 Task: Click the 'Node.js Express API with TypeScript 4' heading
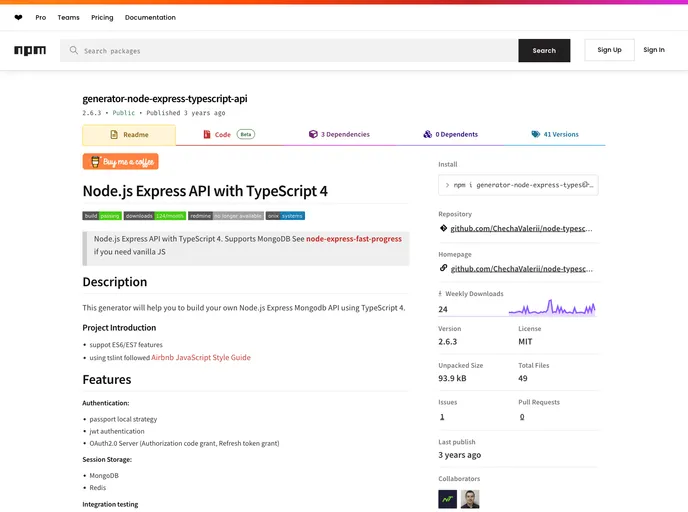coord(205,191)
